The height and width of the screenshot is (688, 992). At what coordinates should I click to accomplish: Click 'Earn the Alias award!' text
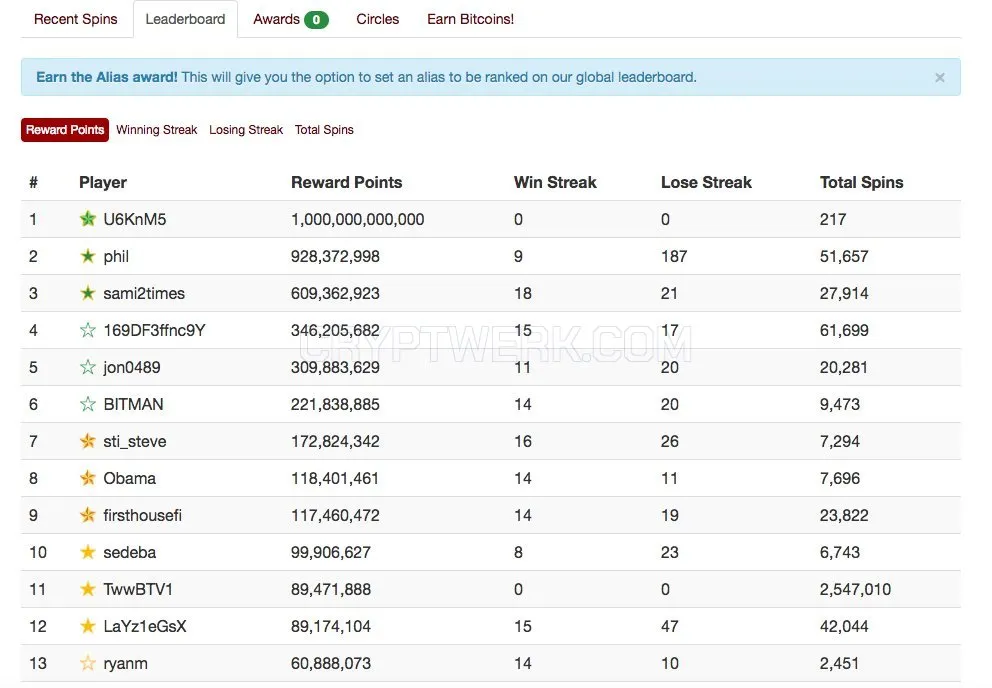[x=107, y=77]
